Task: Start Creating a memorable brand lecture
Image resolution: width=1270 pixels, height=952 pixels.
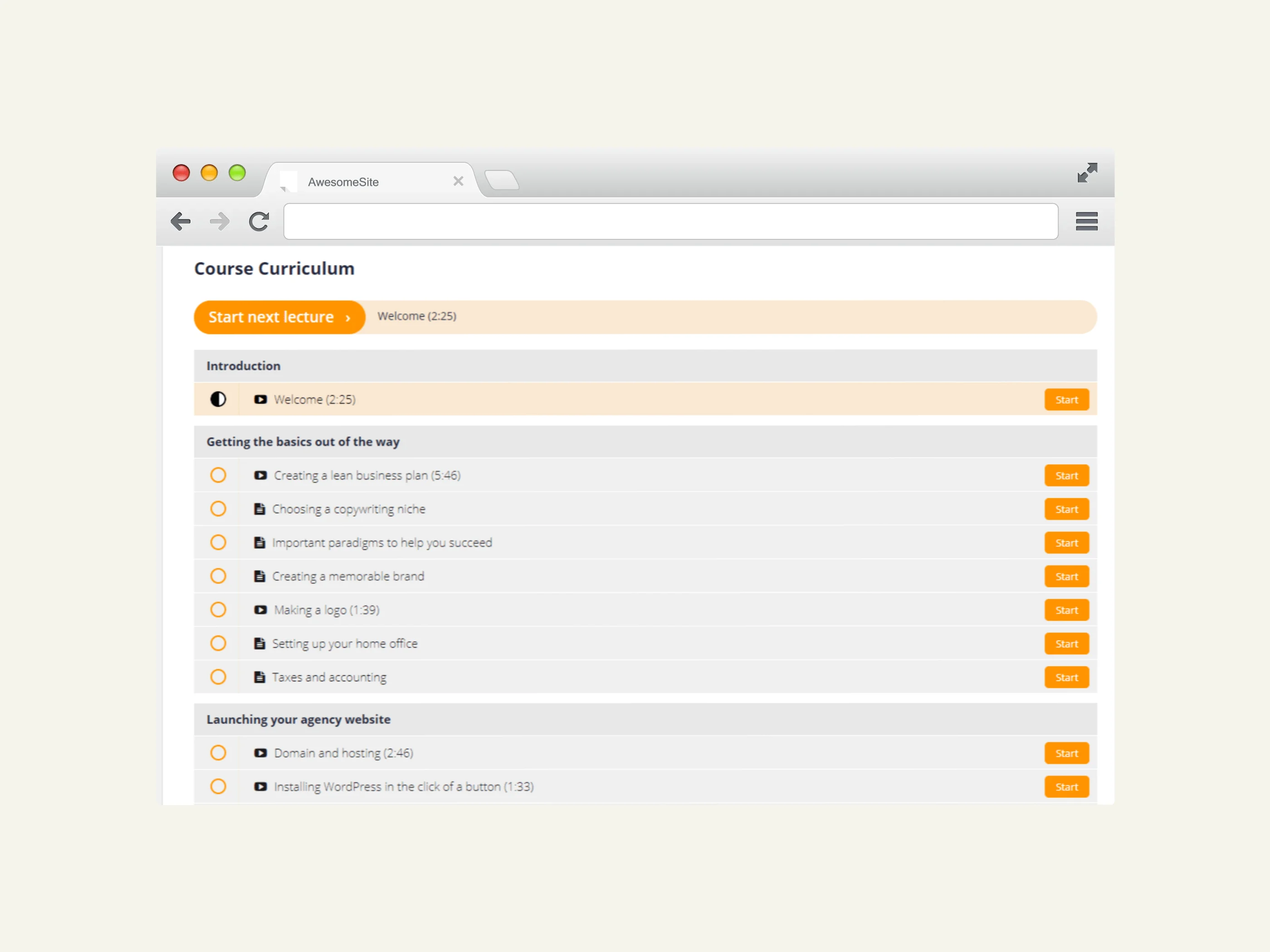Action: [1066, 576]
